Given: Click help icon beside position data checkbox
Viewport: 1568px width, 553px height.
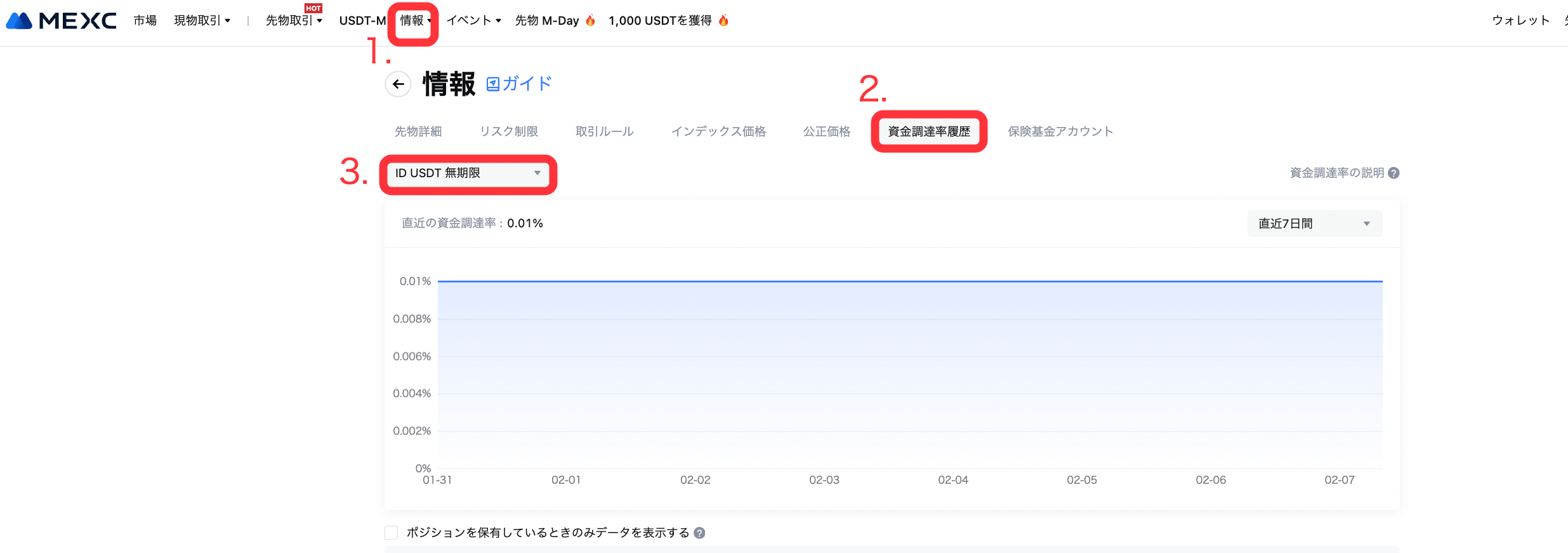Looking at the screenshot, I should click(699, 533).
